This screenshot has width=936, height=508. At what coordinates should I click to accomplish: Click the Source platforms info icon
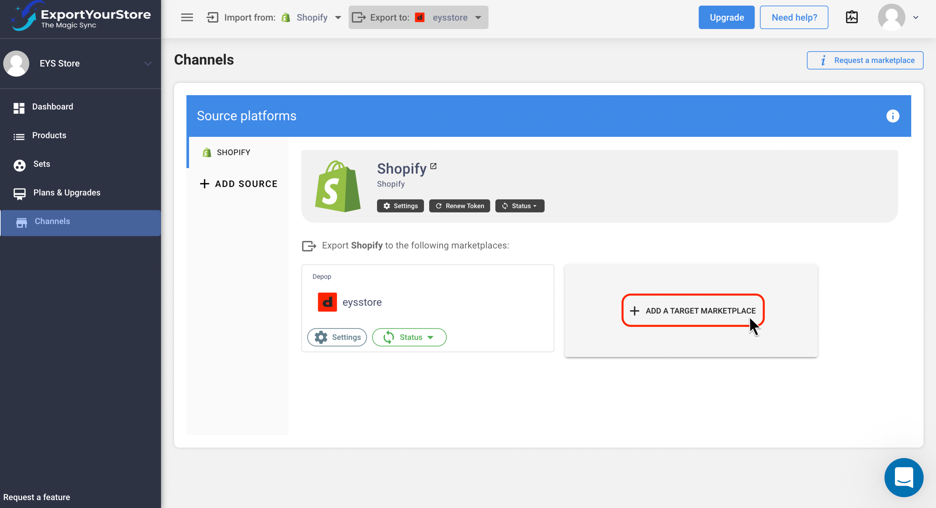tap(892, 116)
